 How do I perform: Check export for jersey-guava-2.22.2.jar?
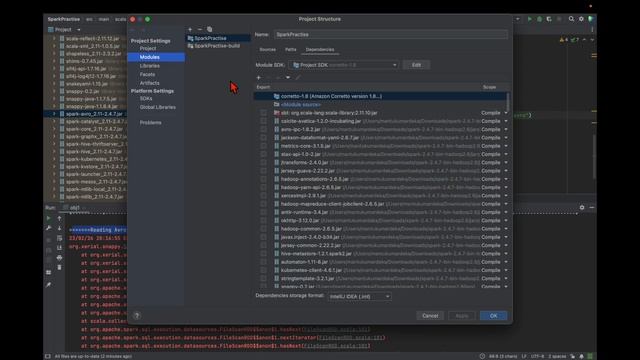click(x=263, y=171)
